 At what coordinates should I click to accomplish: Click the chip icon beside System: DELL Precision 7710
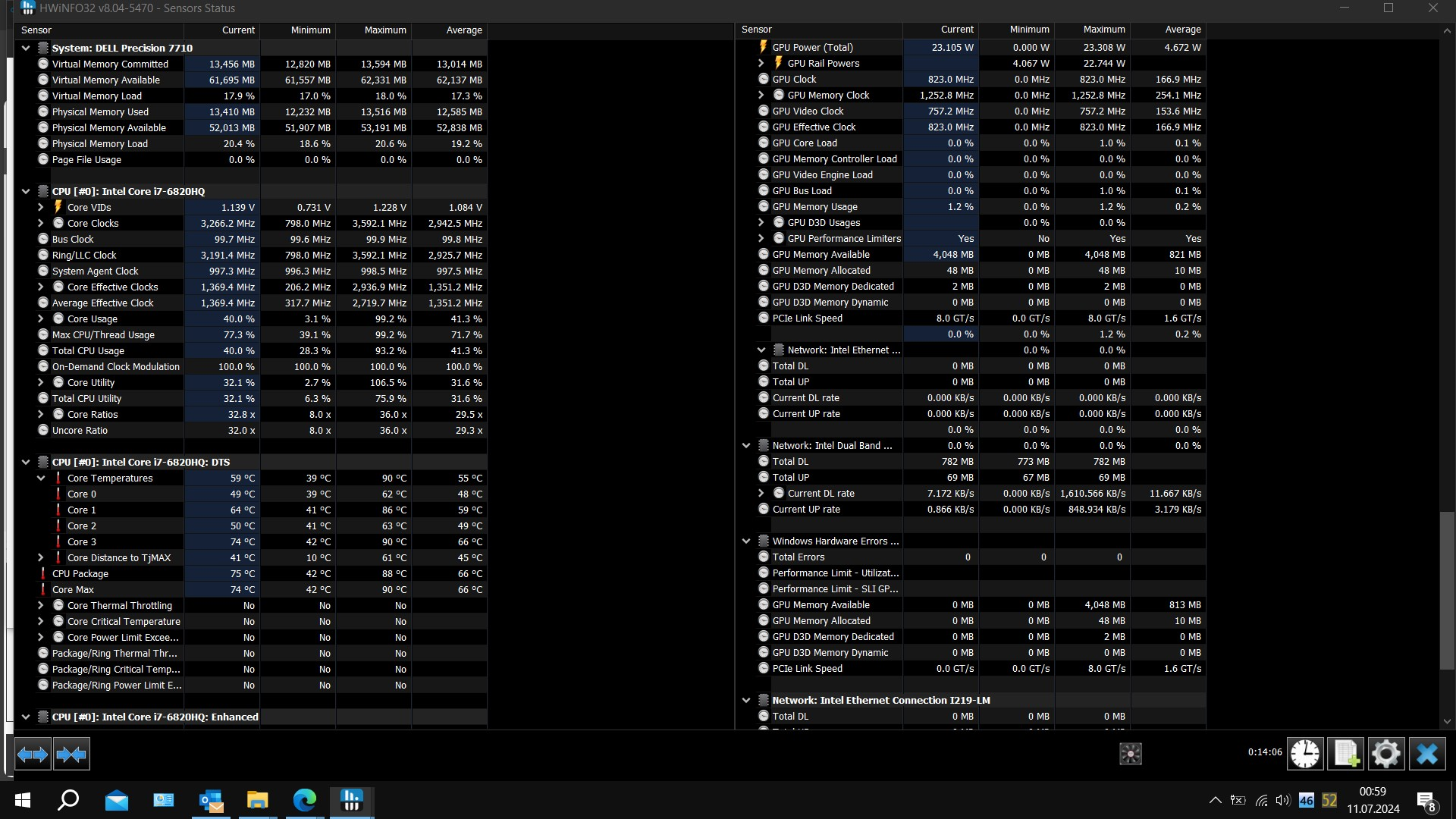tap(43, 48)
